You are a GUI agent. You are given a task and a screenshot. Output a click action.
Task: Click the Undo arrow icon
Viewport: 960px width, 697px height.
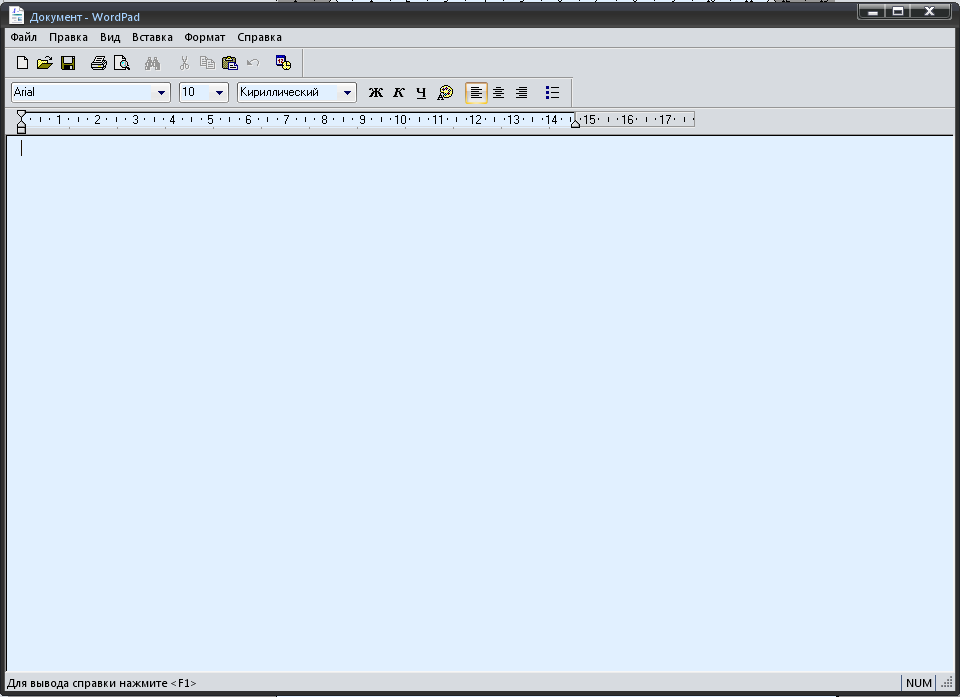pyautogui.click(x=253, y=62)
